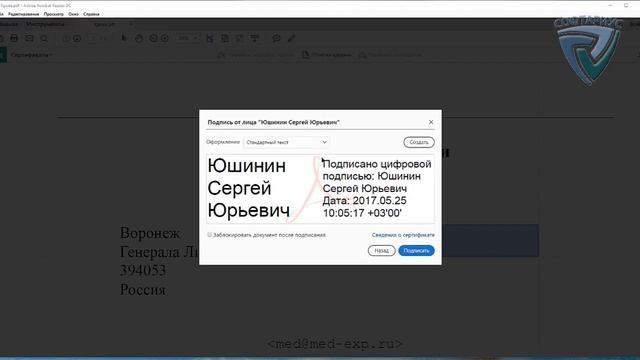The image size is (640, 360).
Task: Click the page number field
Action: click(x=93, y=38)
